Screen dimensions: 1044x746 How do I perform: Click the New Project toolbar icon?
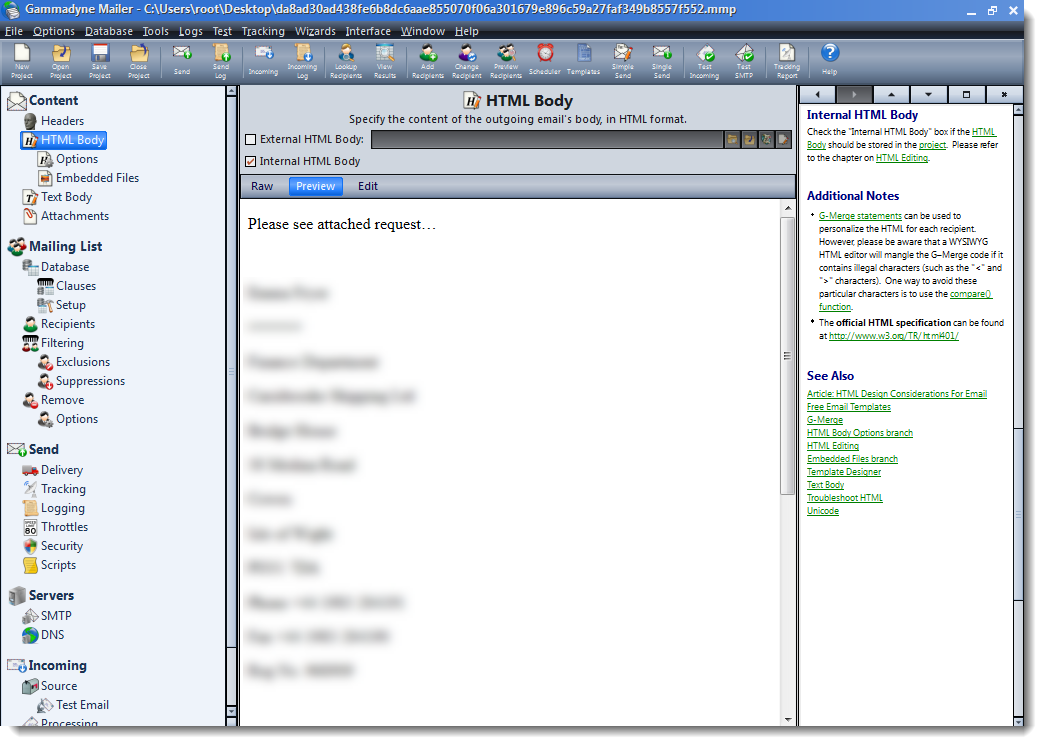(x=22, y=61)
